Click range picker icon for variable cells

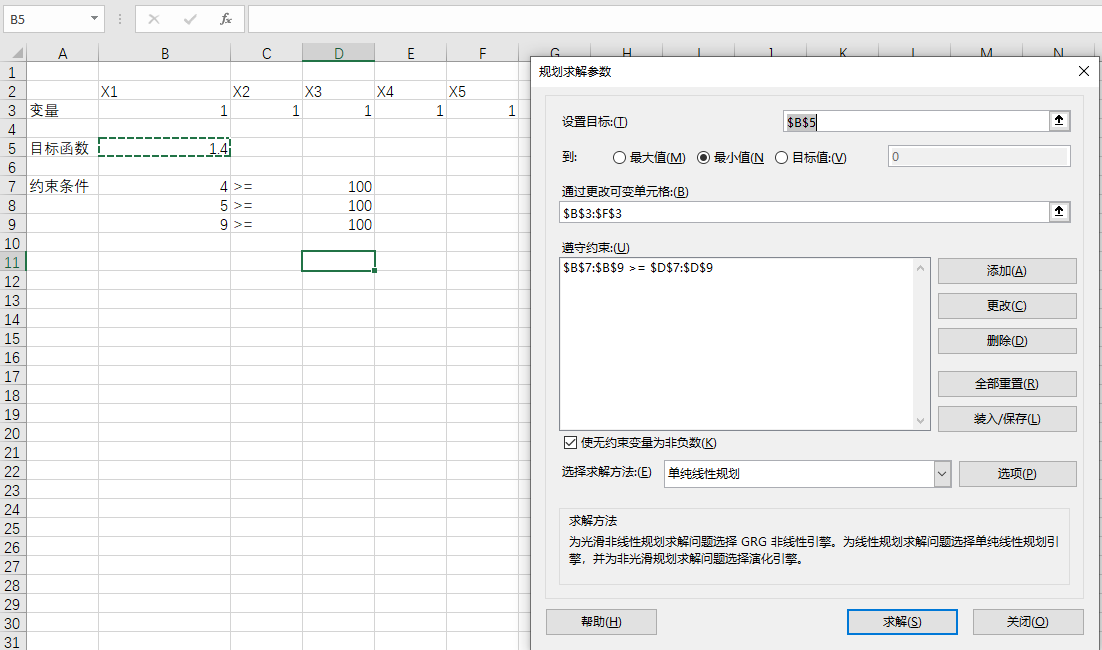pos(1059,211)
